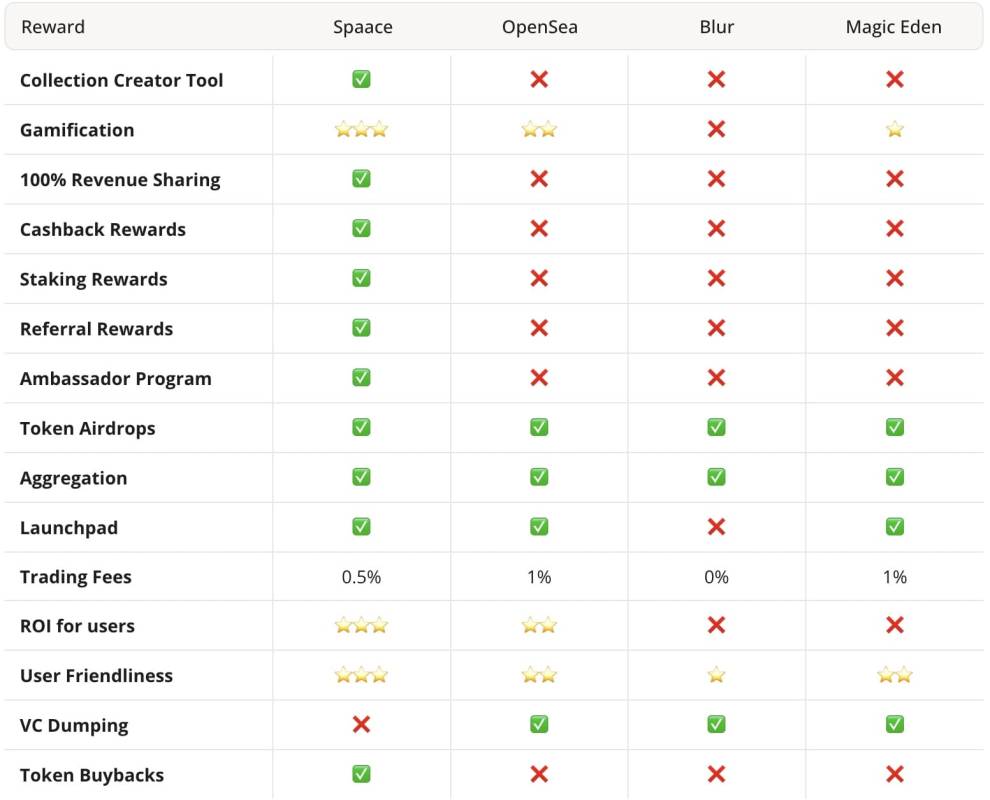990x800 pixels.
Task: Click Spaace's 0.5% Trading Fees value
Action: pos(362,577)
